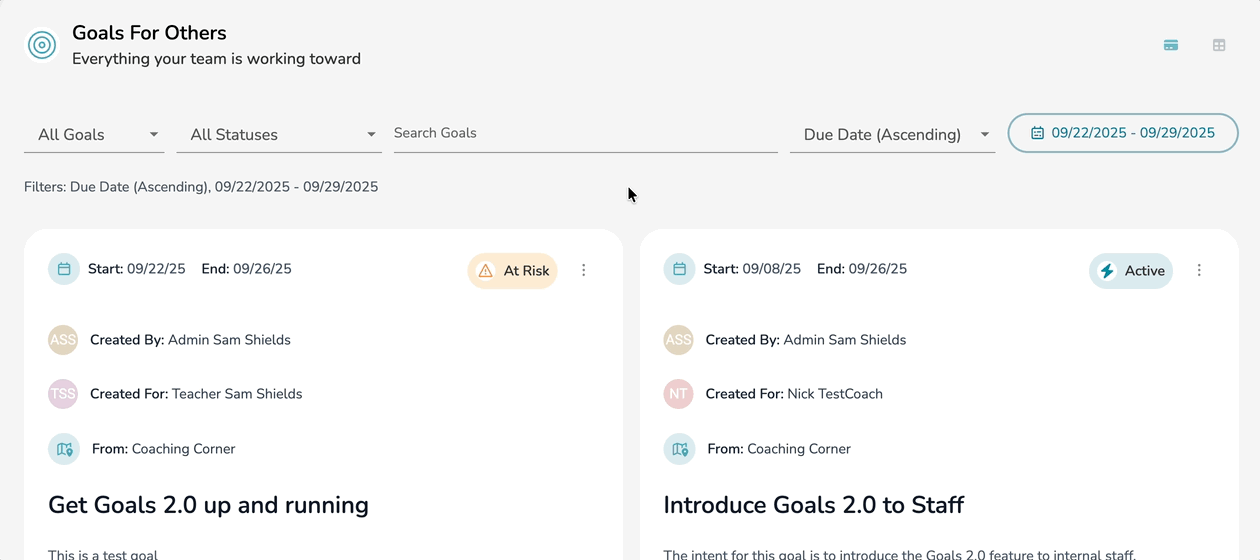Click the ASS avatar on first card
This screenshot has width=1260, height=560.
[63, 340]
